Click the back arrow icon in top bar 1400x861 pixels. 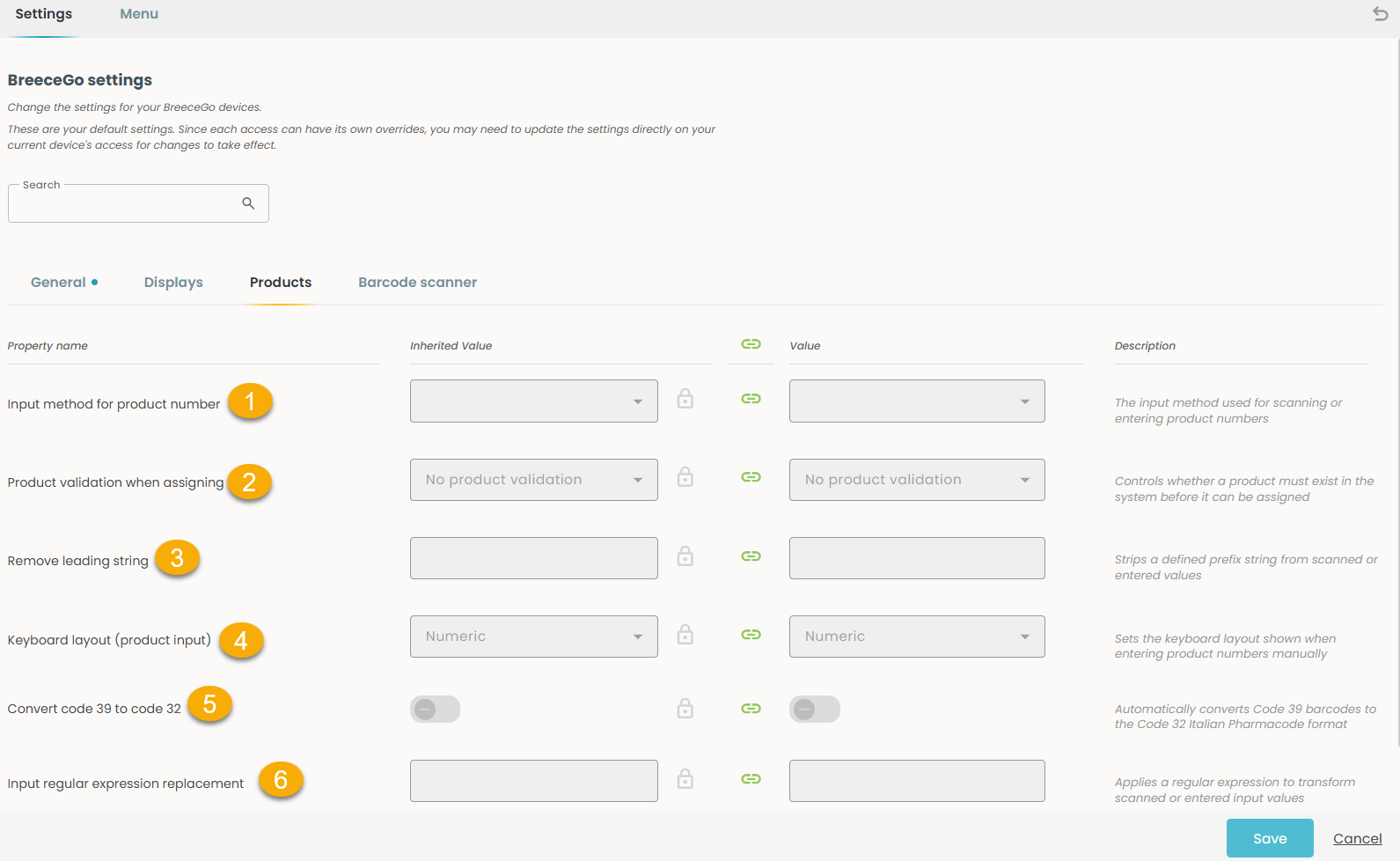coord(1380,14)
